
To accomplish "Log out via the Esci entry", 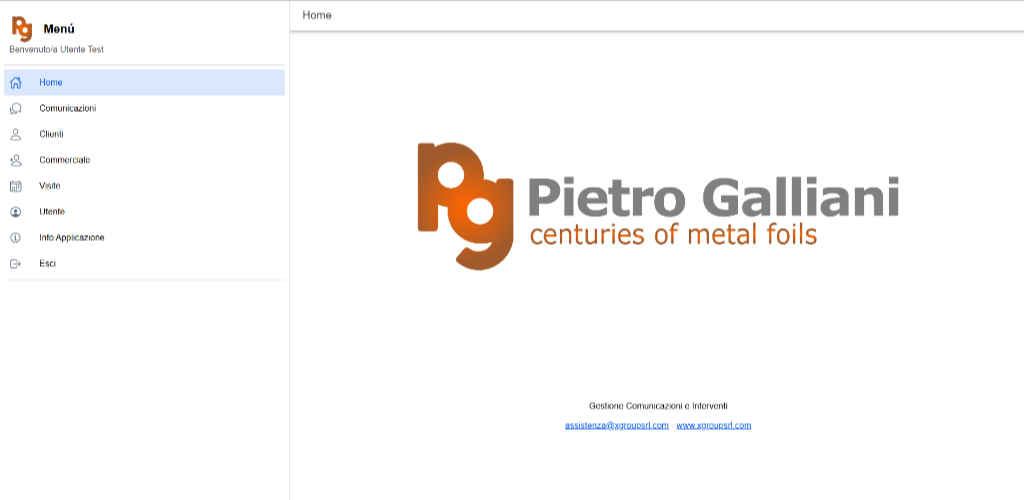I will (x=144, y=264).
